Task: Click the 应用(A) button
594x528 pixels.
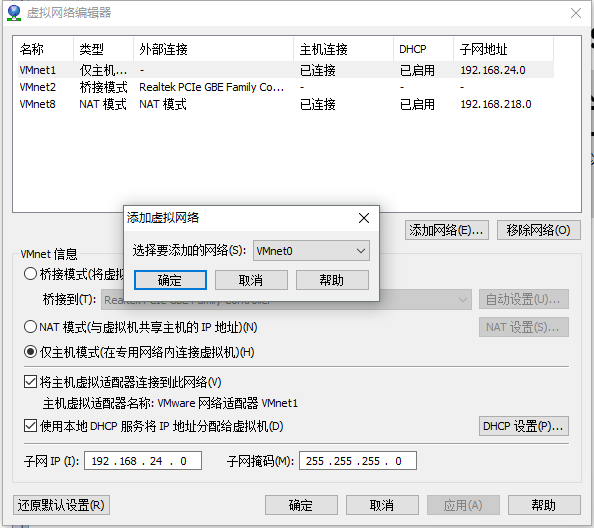Action: [463, 505]
